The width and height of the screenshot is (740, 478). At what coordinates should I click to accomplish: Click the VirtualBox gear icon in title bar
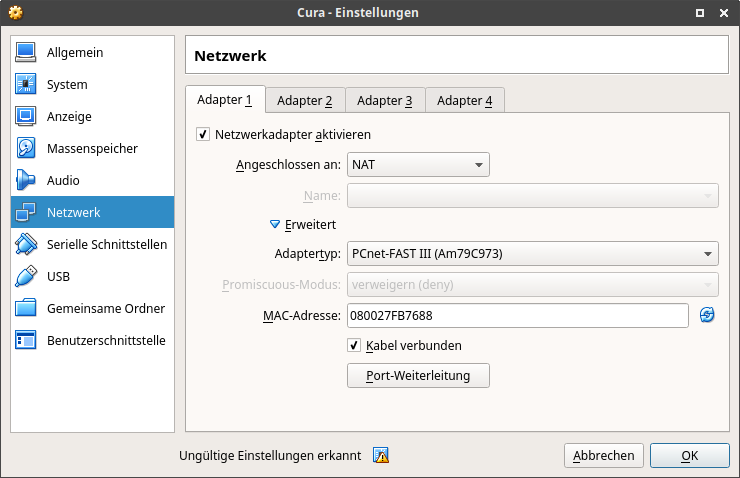click(16, 13)
